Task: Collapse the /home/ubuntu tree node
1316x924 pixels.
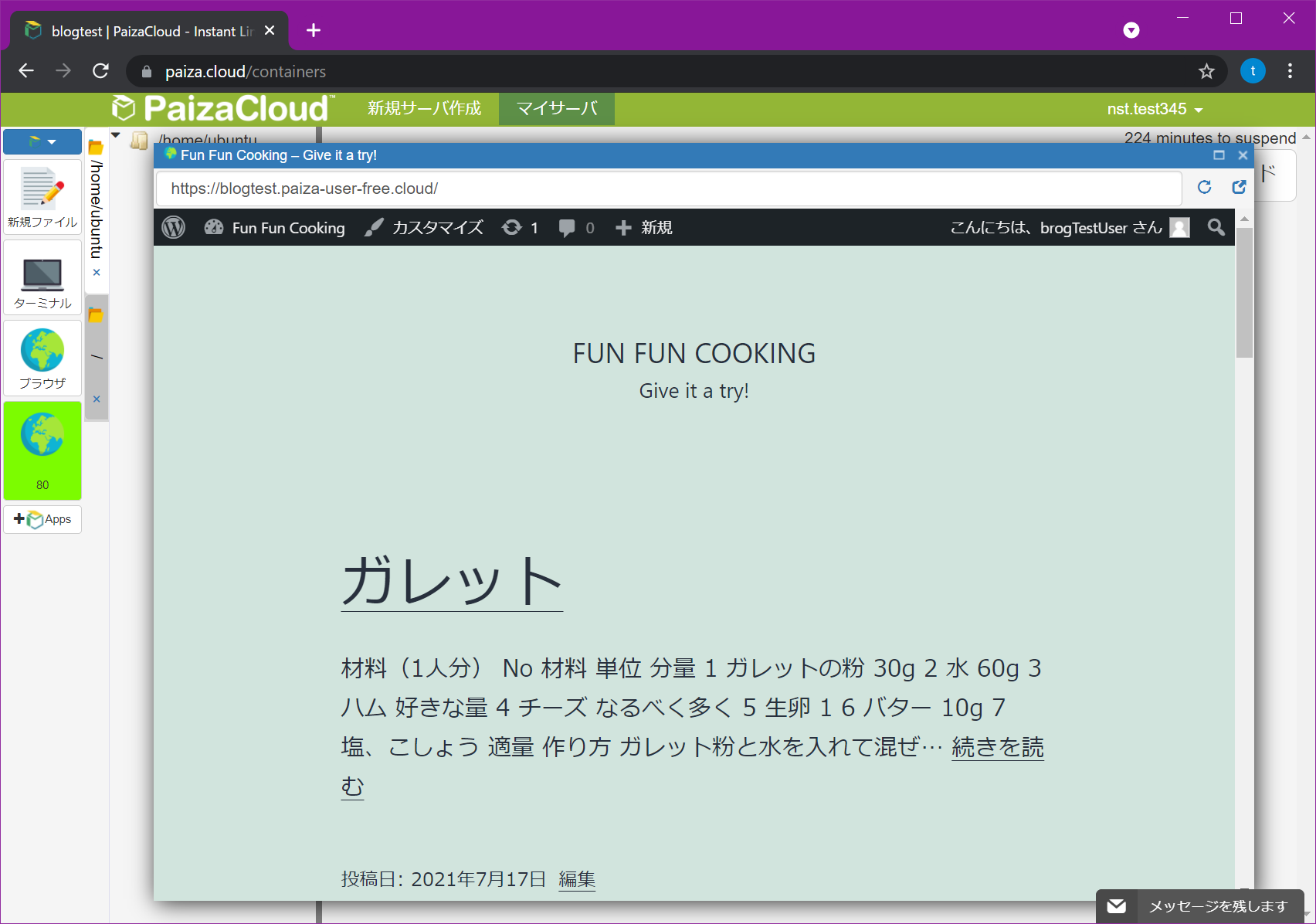Action: point(116,135)
